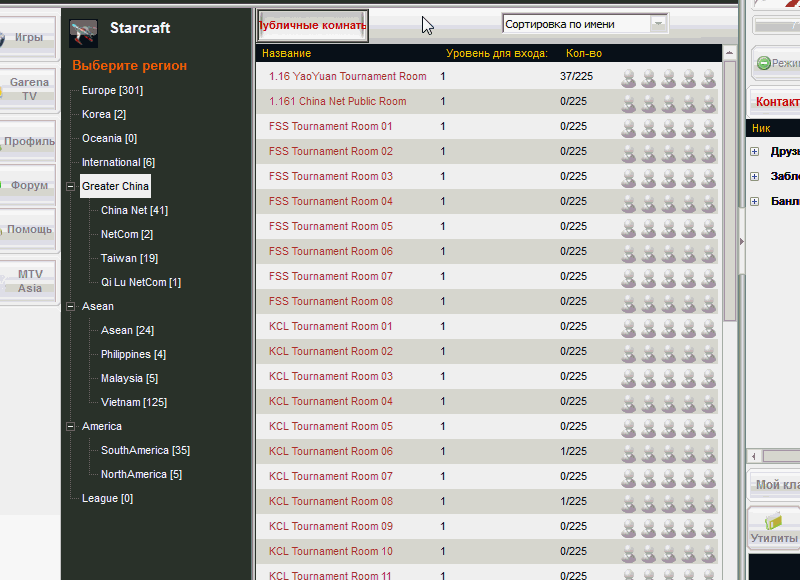Click player icons for YaoYuan Tournament Room
The image size is (800, 580).
point(668,77)
